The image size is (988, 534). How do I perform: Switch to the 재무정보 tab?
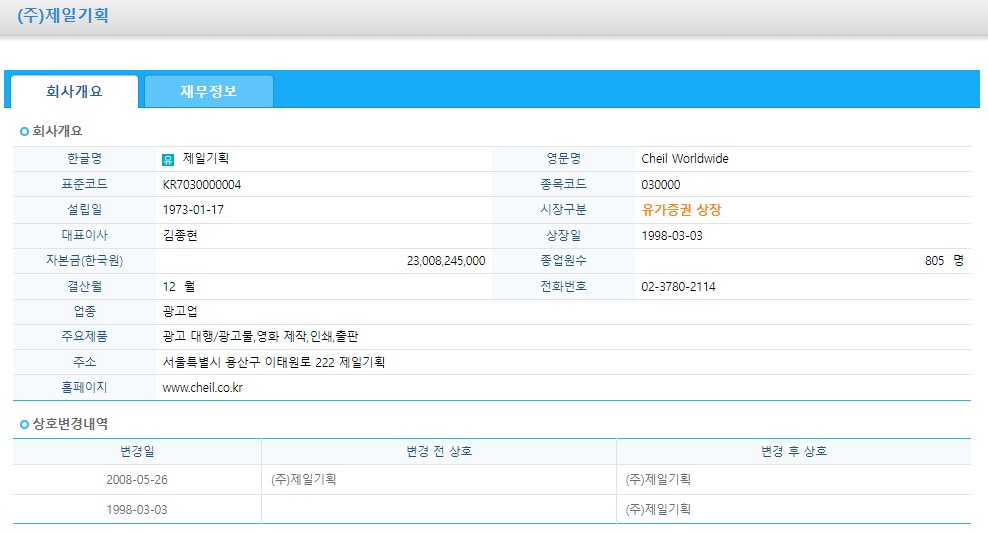[x=209, y=91]
